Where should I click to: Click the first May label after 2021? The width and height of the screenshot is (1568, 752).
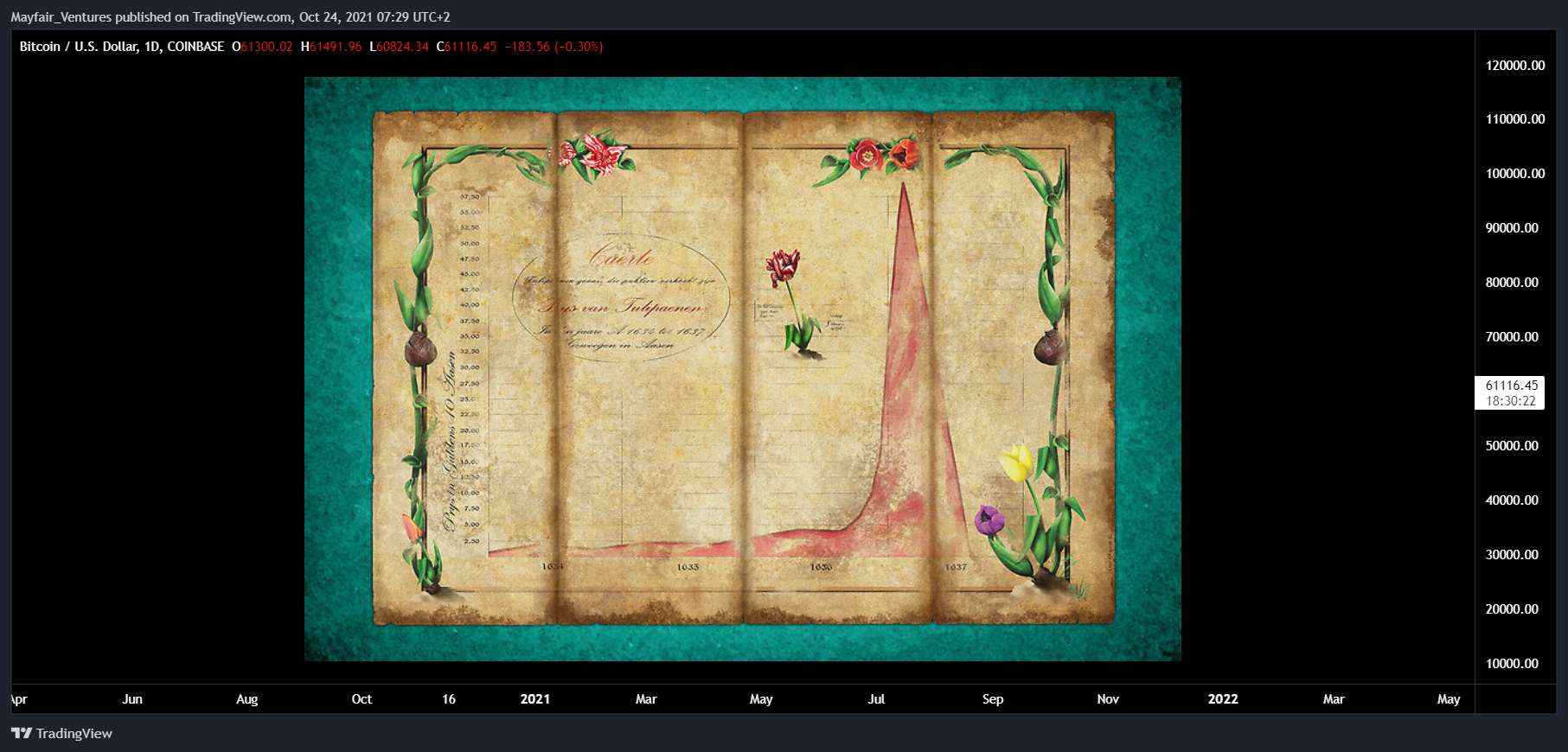pos(761,699)
